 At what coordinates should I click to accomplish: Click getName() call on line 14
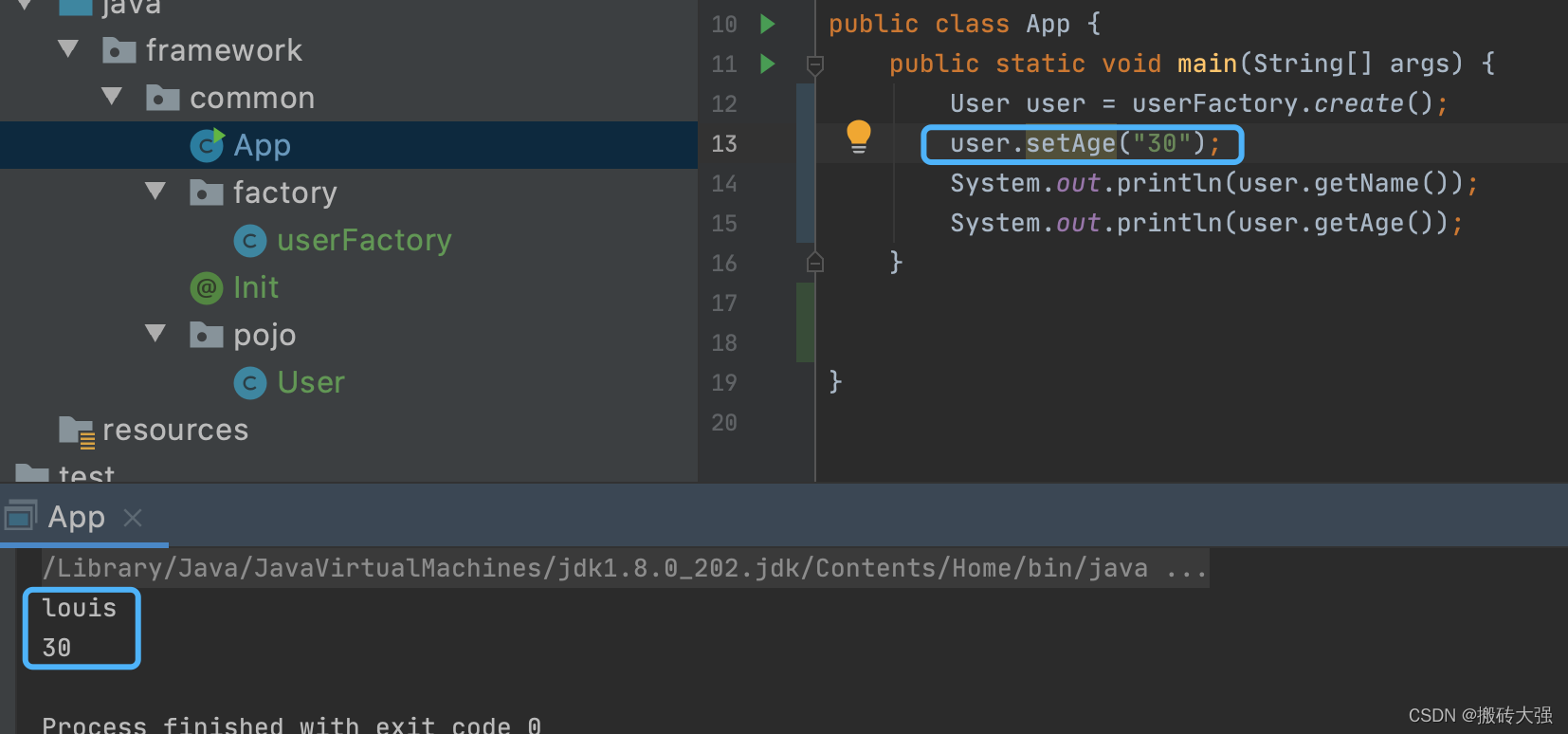[x=1381, y=183]
